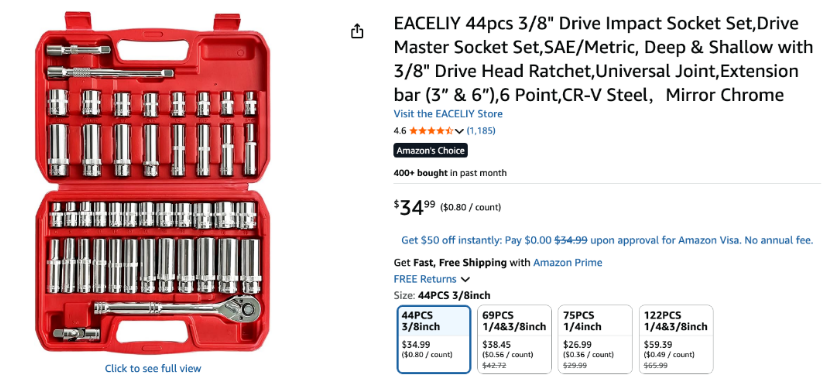Choose the 75PCS 1/4inch size option
The image size is (826, 379).
pyautogui.click(x=595, y=339)
